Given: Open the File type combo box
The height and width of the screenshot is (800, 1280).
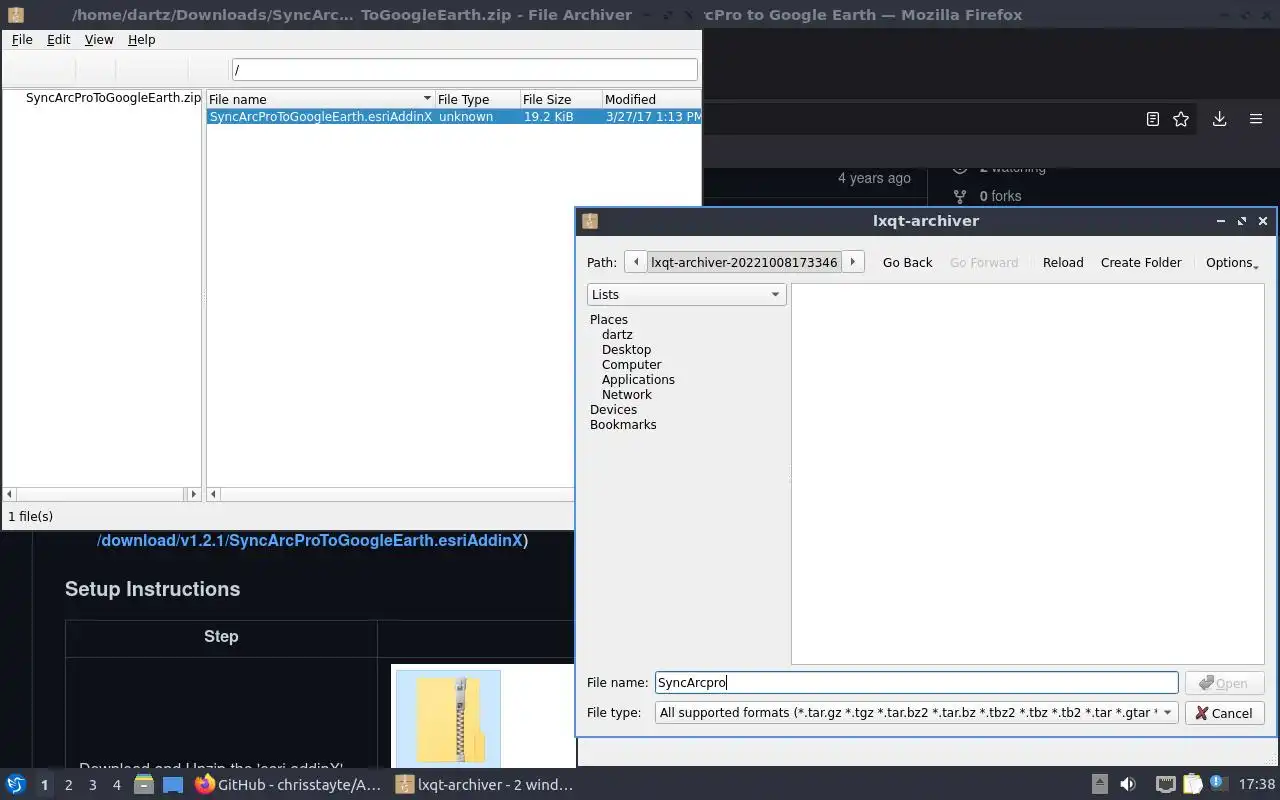Looking at the screenshot, I should [916, 713].
